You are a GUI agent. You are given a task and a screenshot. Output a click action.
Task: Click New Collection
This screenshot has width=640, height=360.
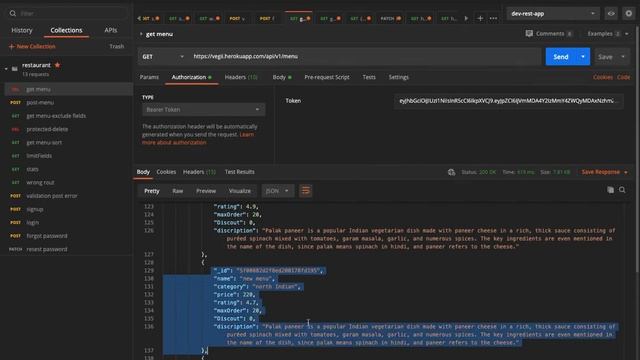(32, 47)
